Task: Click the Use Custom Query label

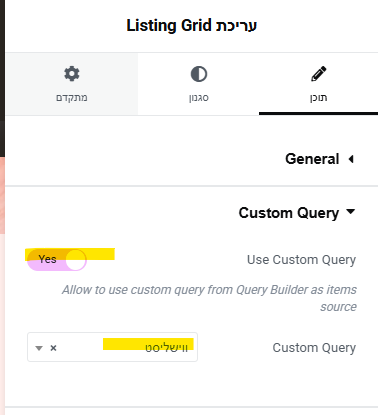Action: click(x=301, y=260)
